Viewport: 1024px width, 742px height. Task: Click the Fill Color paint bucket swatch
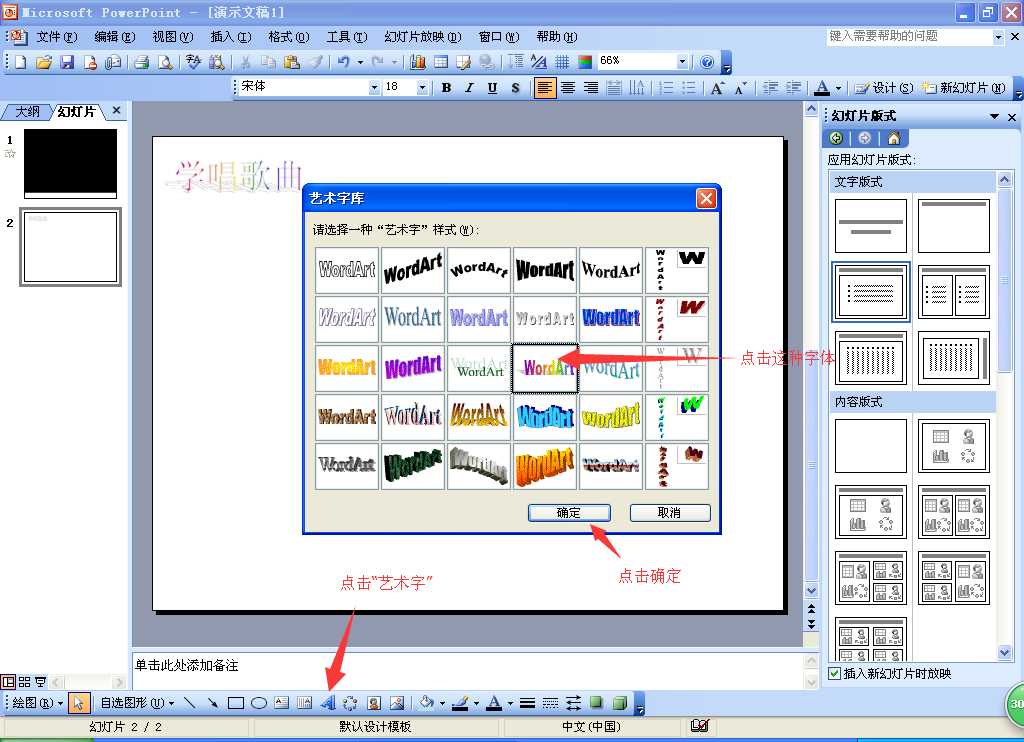pos(426,703)
